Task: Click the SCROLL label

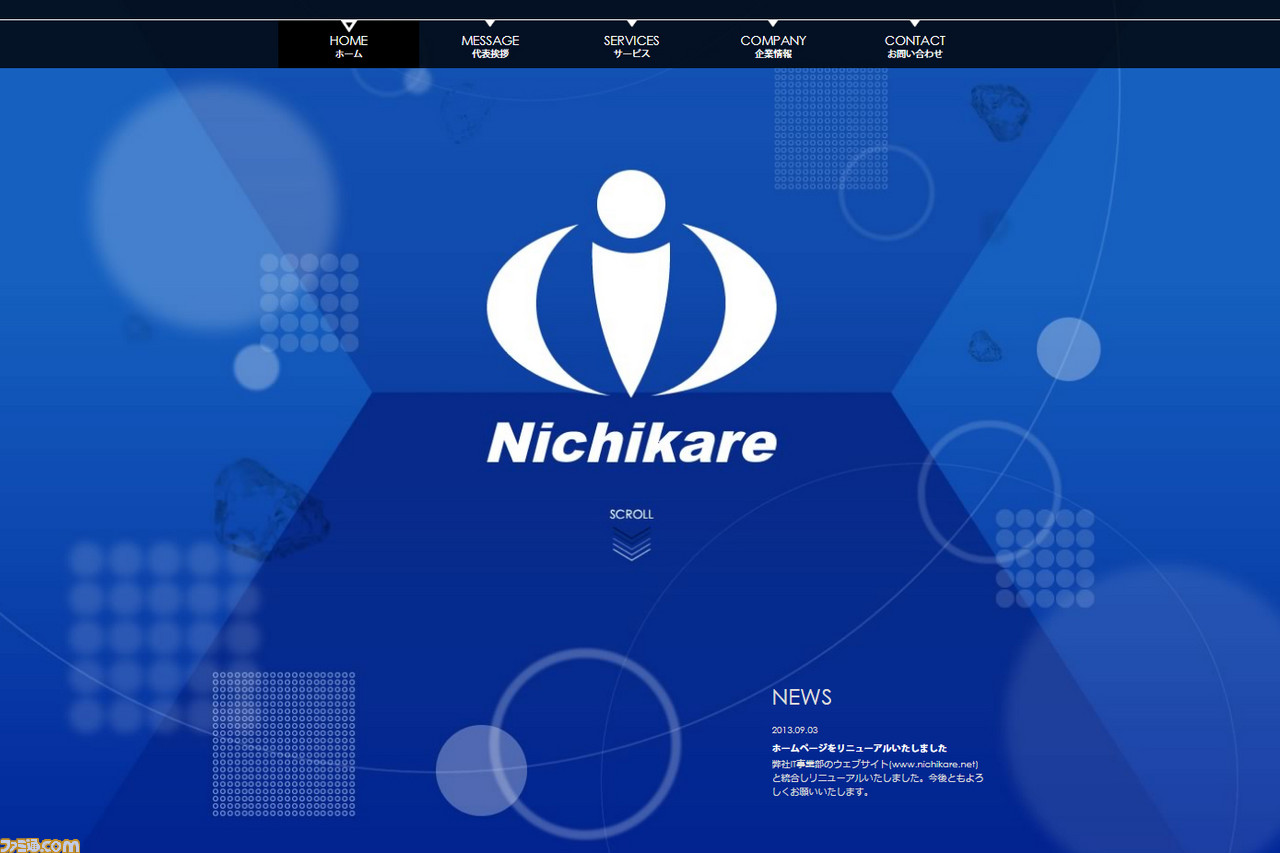Action: (x=631, y=514)
